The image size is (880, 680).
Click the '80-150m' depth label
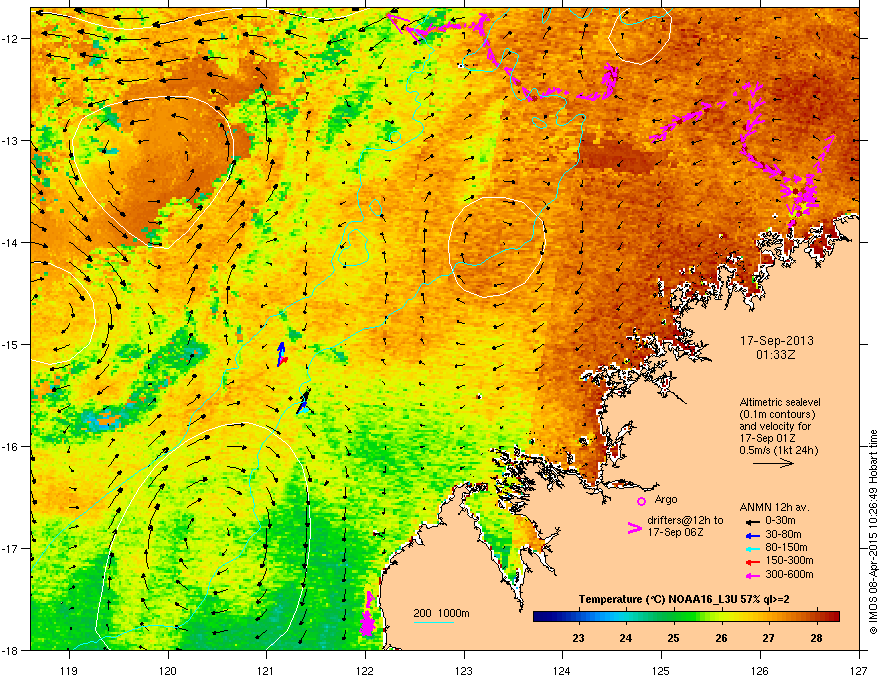coord(786,547)
